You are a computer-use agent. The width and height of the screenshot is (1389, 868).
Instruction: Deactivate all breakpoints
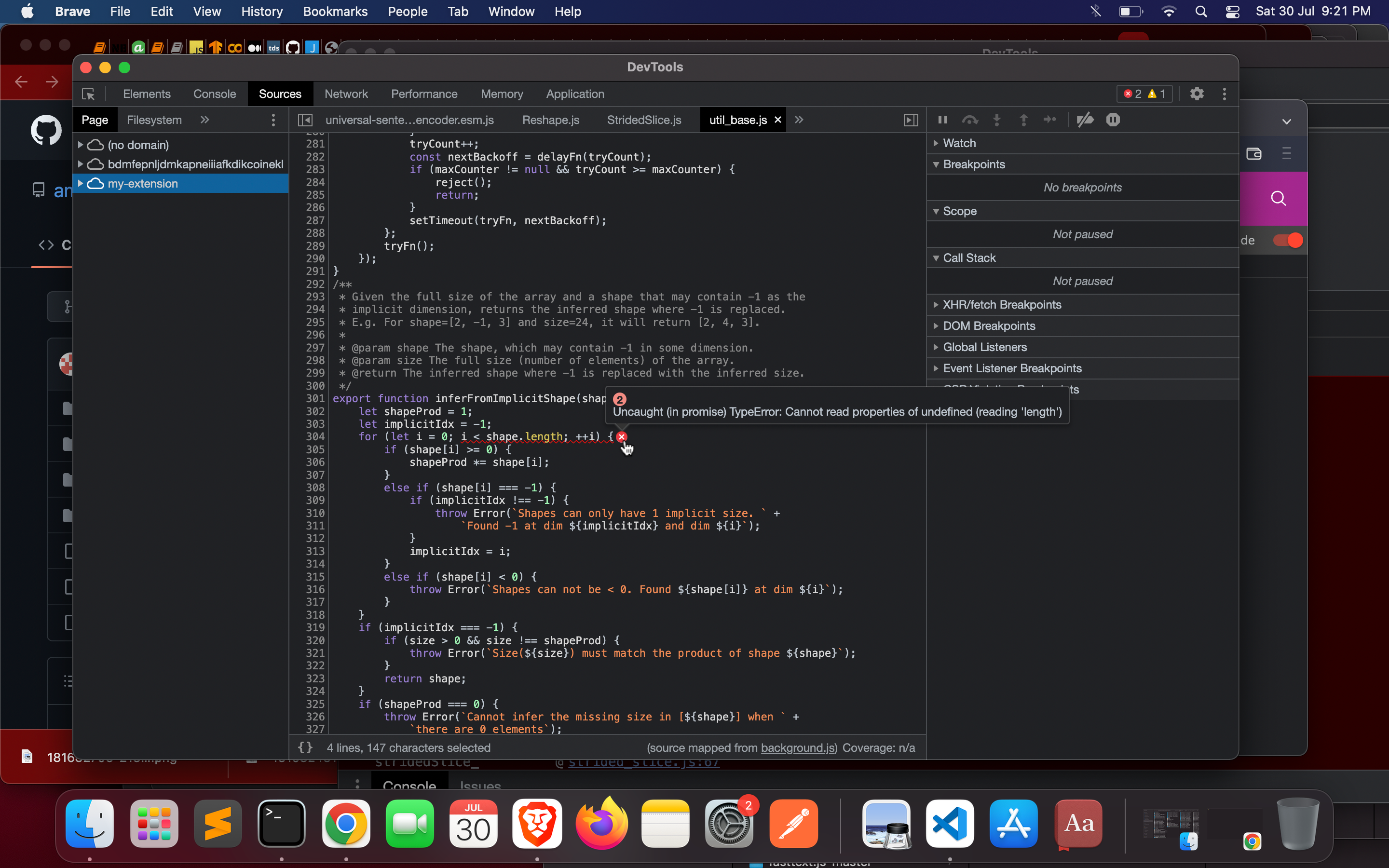[x=1085, y=120]
